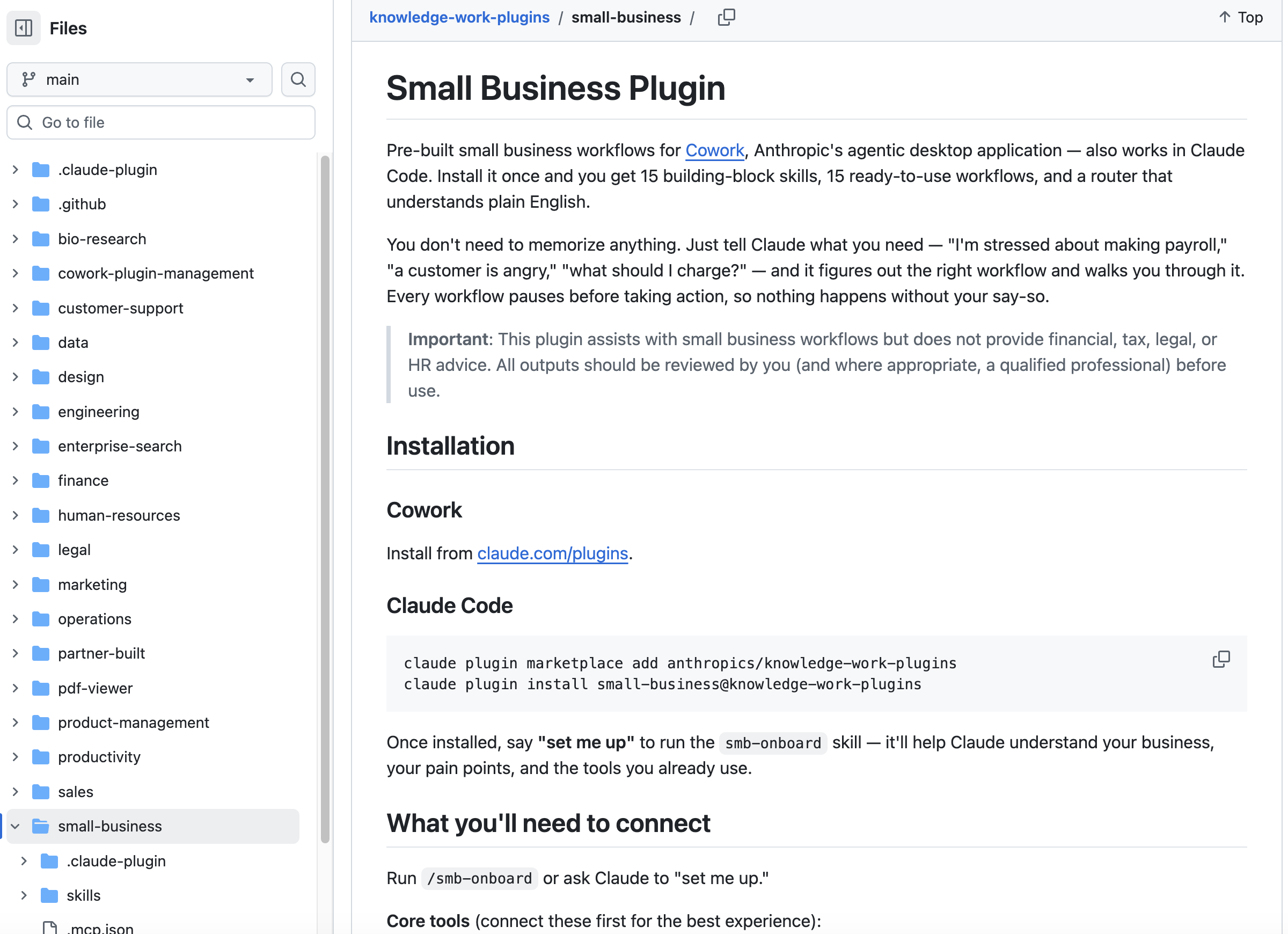
Task: Select the product-management folder row
Action: coord(153,723)
